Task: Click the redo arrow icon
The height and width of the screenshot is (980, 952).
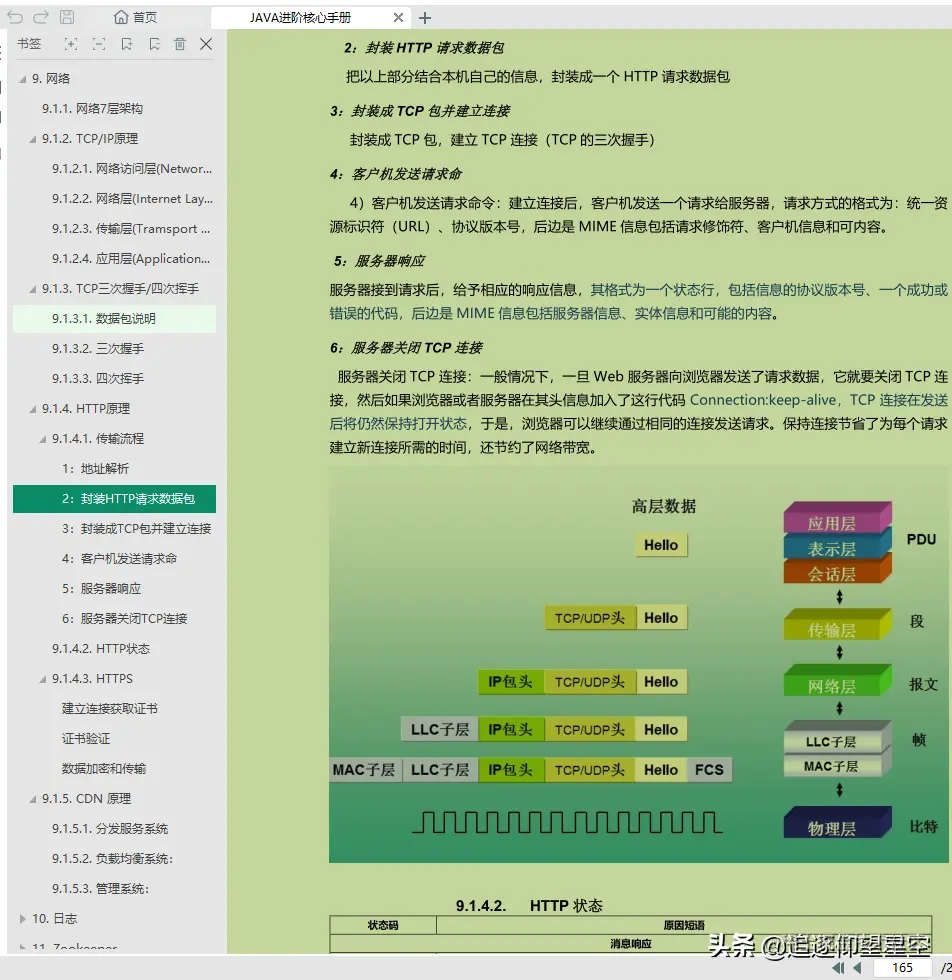Action: (x=41, y=18)
